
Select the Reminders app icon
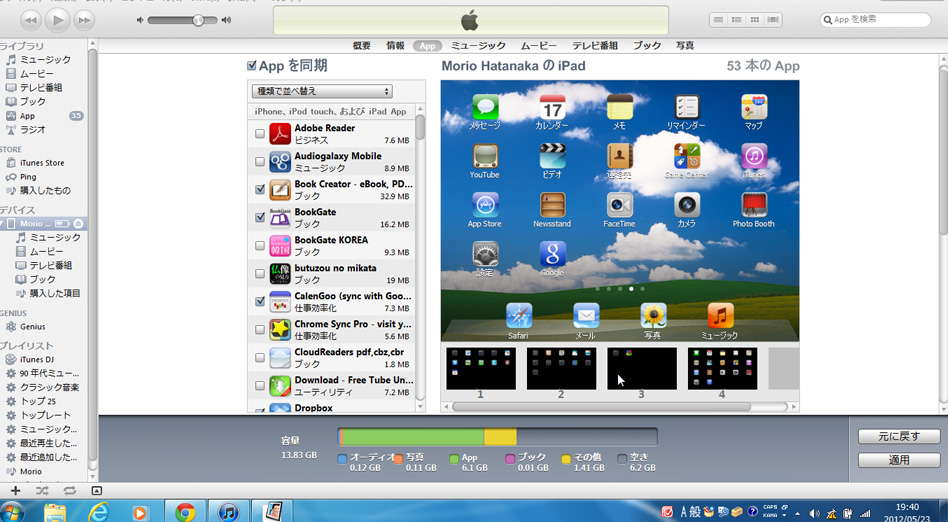(x=687, y=108)
